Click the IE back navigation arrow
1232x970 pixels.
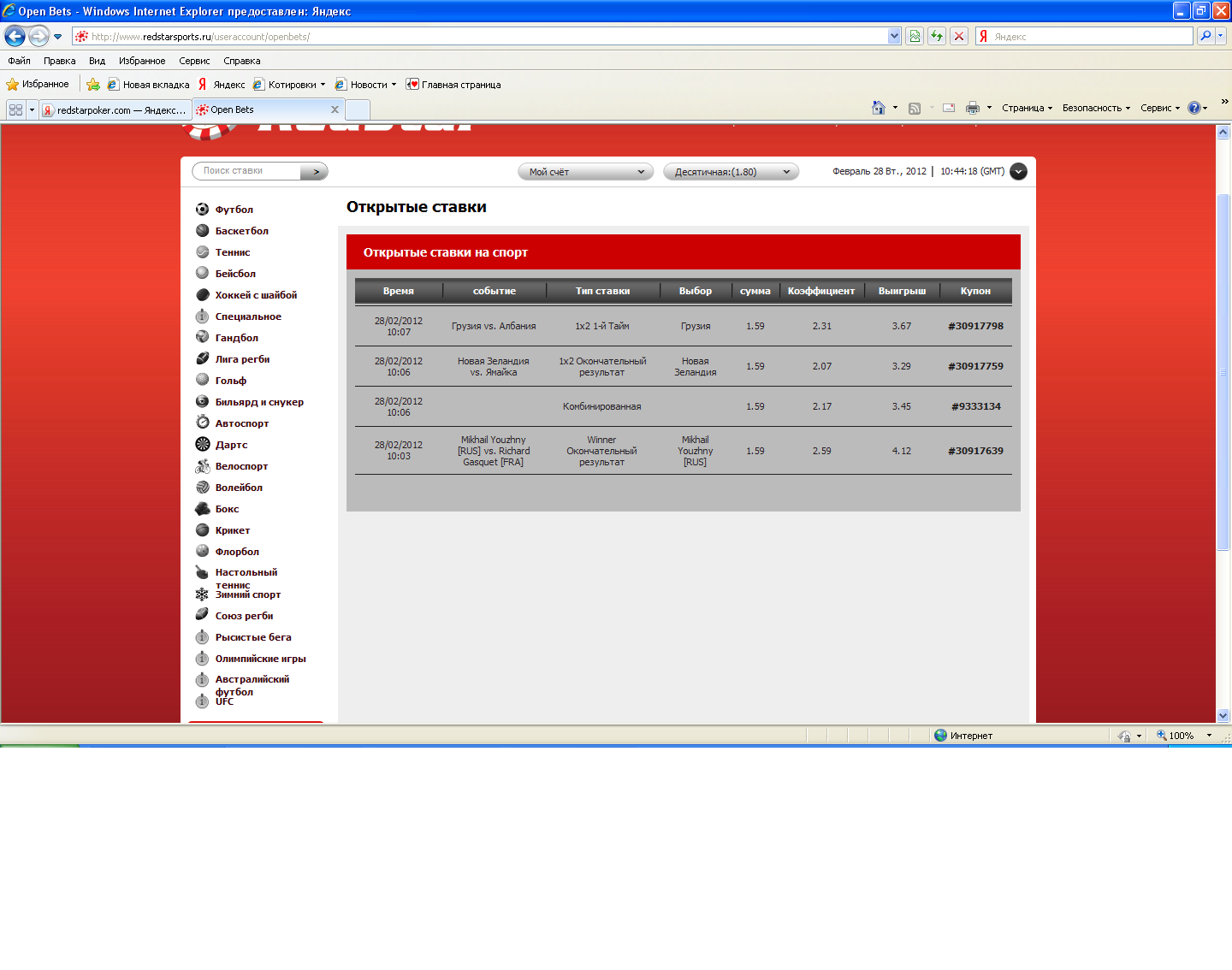coord(15,36)
